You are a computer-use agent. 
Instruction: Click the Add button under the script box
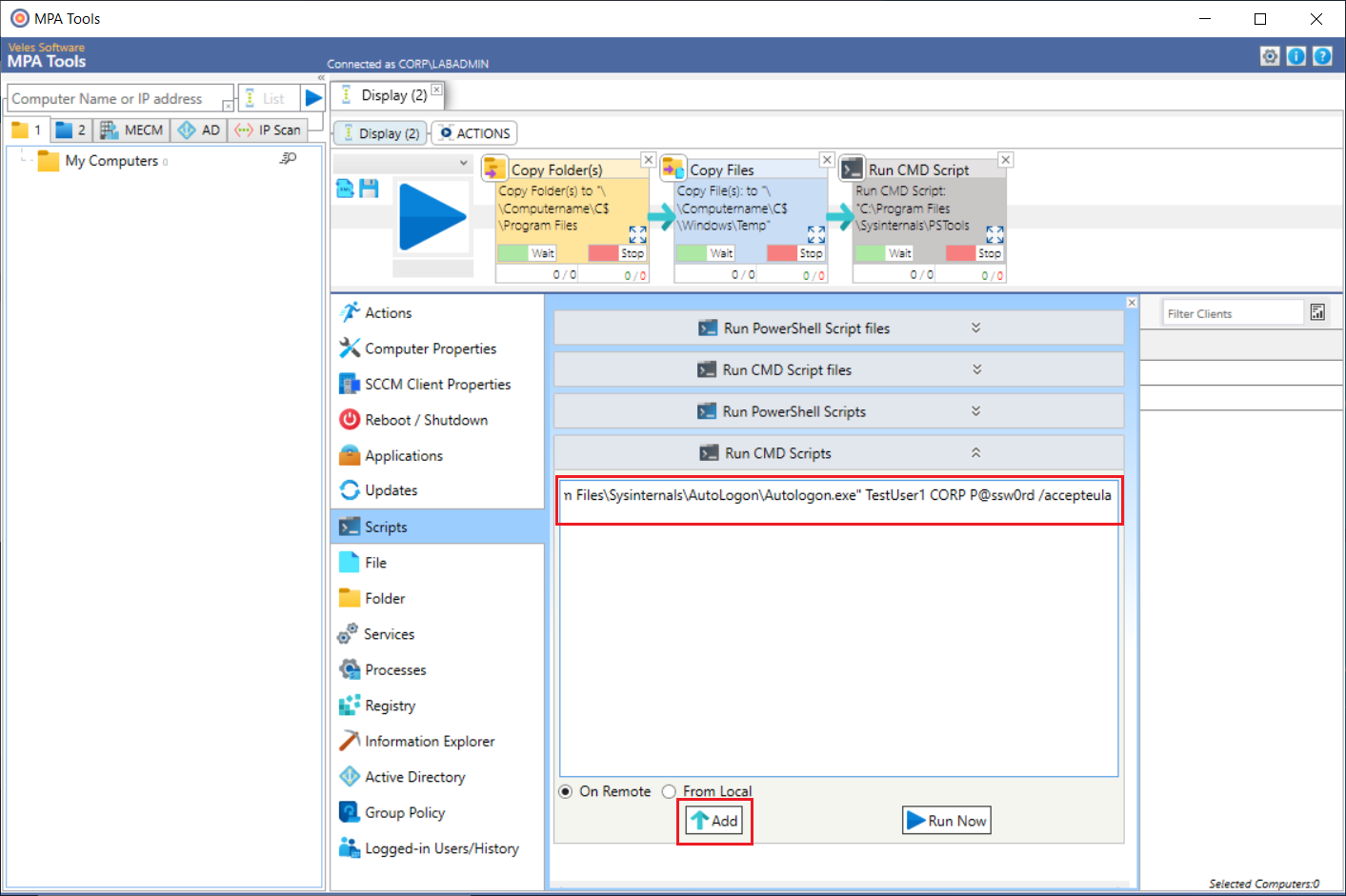tap(714, 821)
